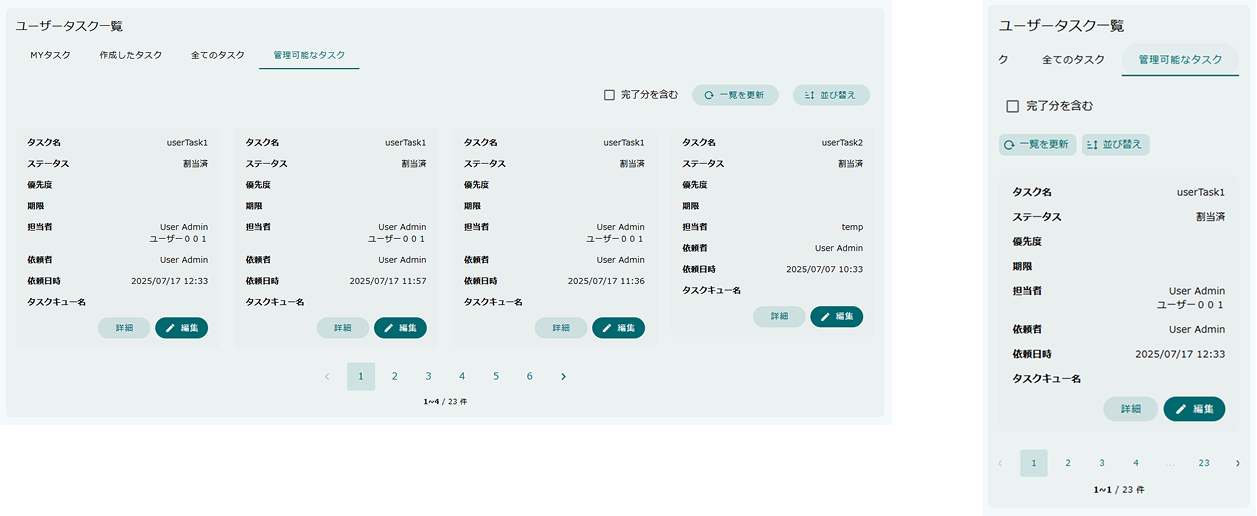This screenshot has width=1257, height=516.
Task: Click '1~4 / 23 件' count text
Action: point(445,402)
